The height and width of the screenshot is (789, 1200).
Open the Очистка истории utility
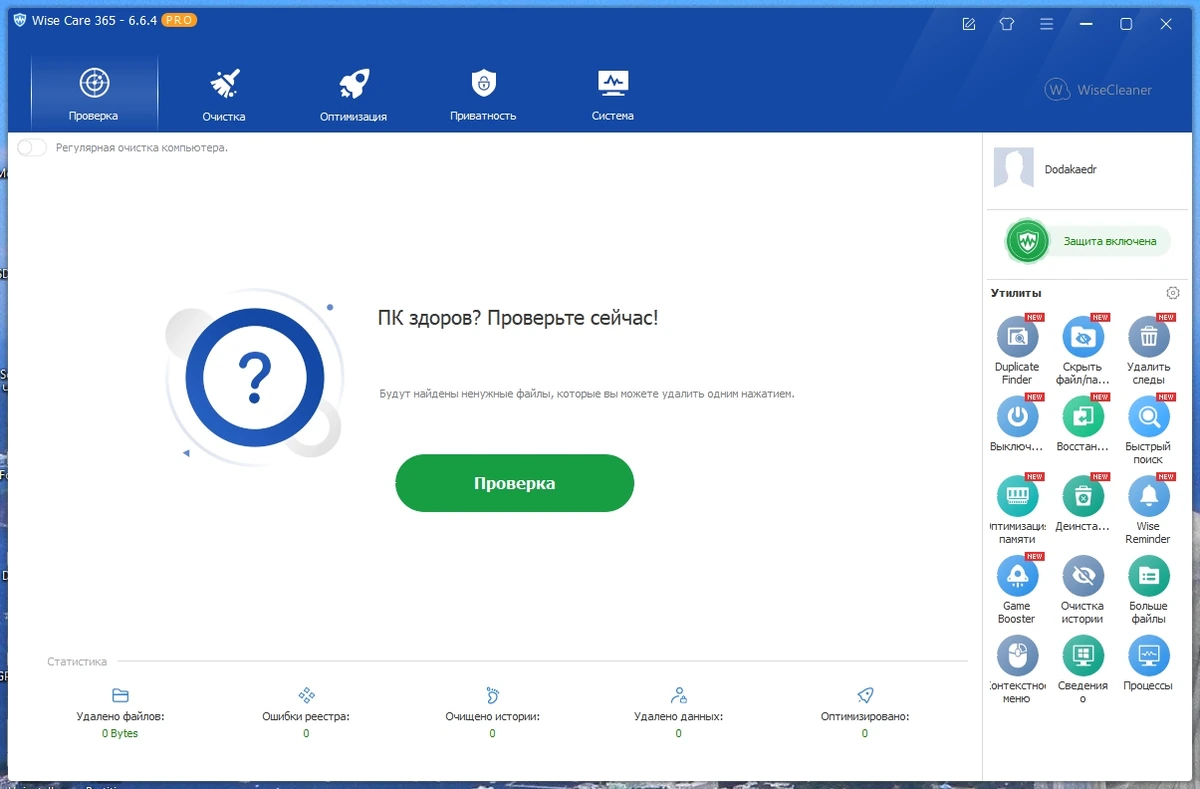click(1083, 576)
